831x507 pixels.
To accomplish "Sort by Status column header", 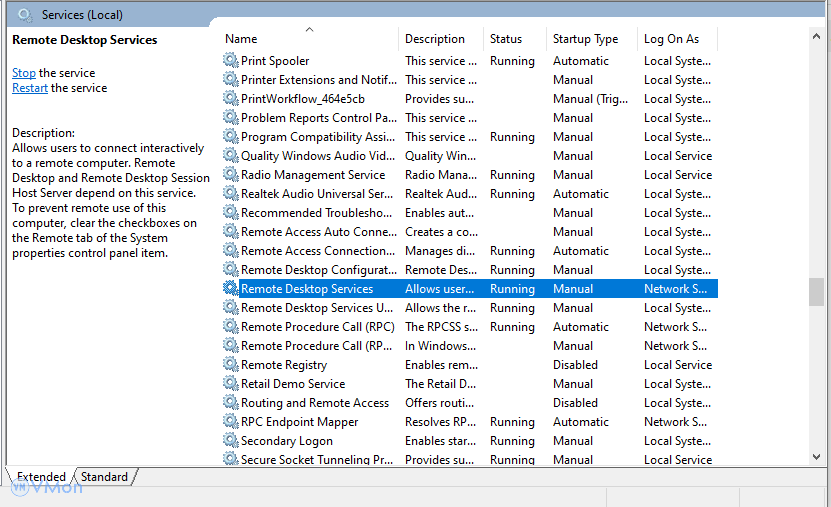I will click(x=506, y=39).
